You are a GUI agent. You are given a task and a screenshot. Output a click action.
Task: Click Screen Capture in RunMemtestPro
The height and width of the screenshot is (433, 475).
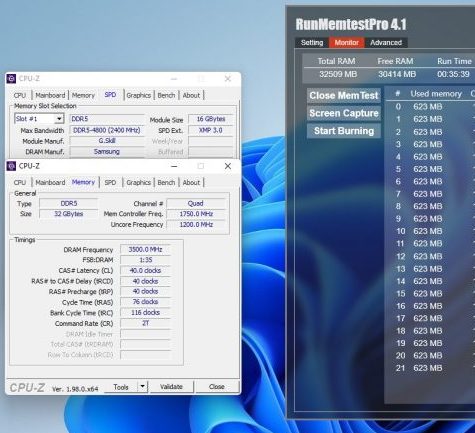pyautogui.click(x=344, y=113)
